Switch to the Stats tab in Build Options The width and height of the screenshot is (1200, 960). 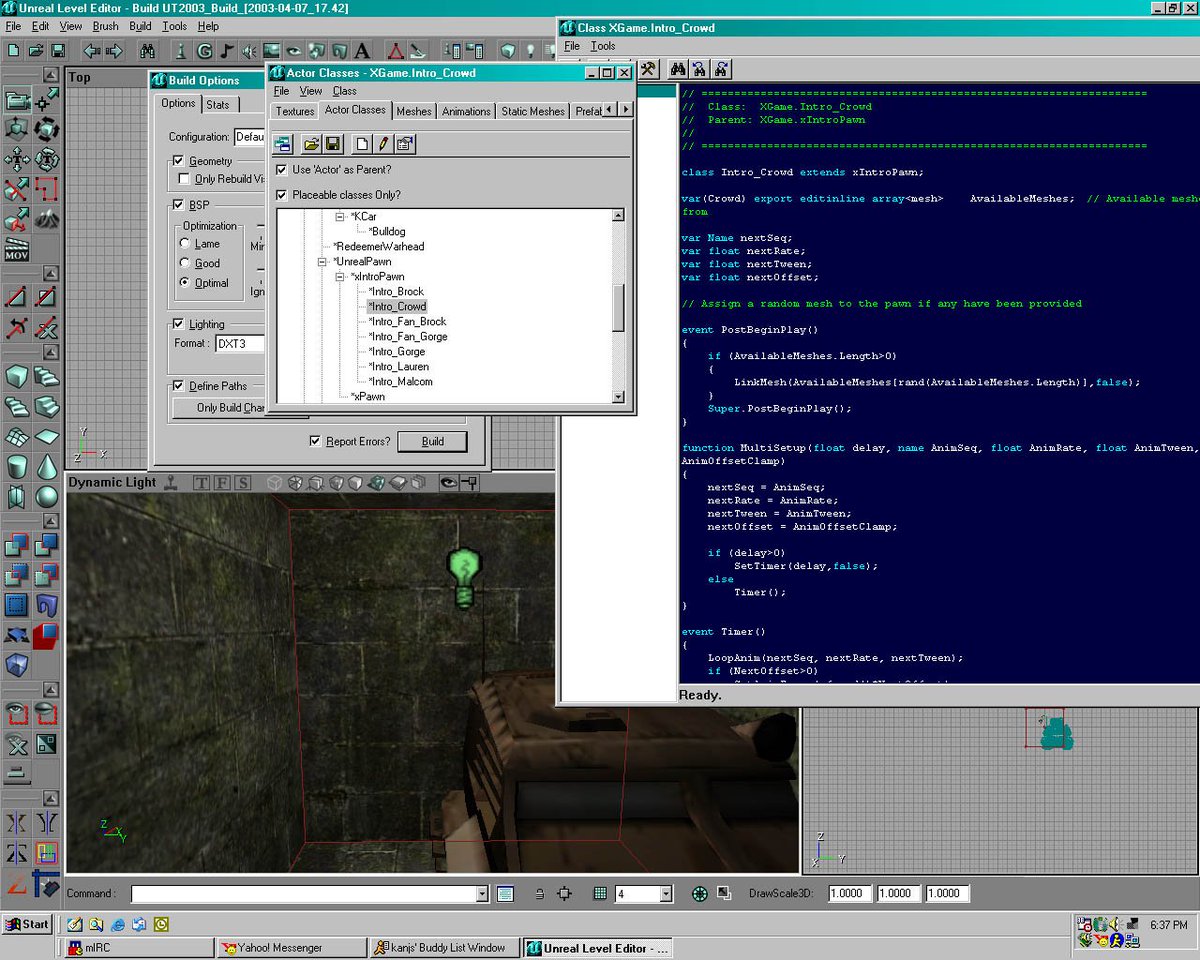218,104
